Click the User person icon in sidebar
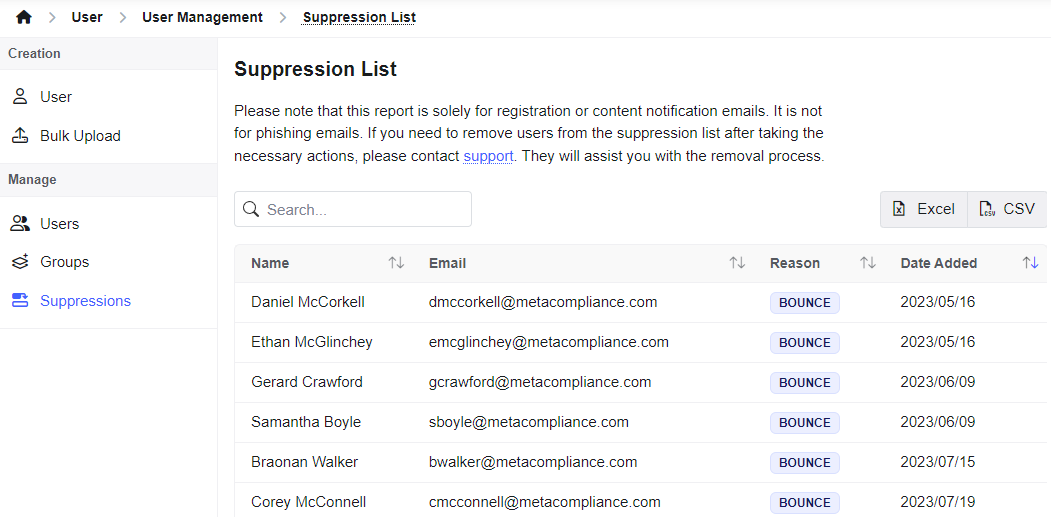Image resolution: width=1051 pixels, height=517 pixels. [x=20, y=97]
